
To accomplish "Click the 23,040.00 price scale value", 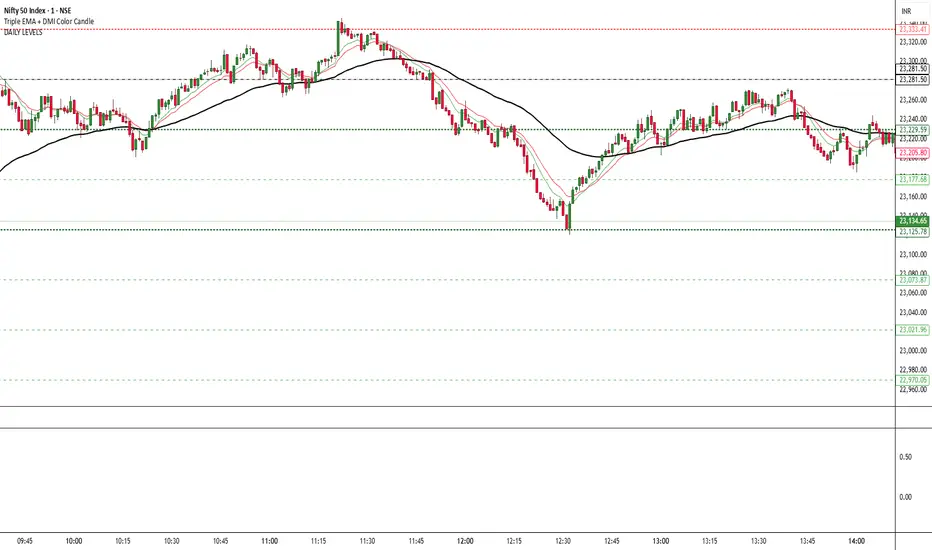I will (913, 312).
